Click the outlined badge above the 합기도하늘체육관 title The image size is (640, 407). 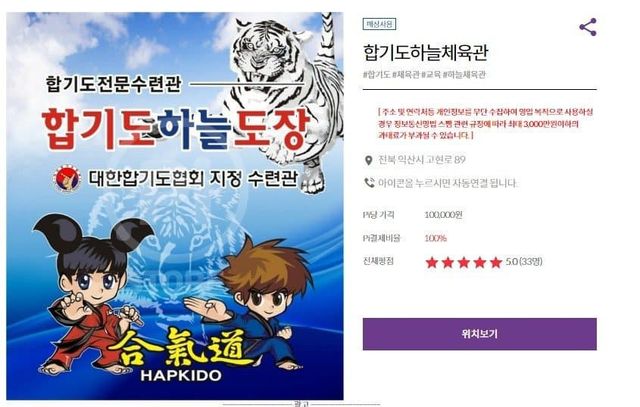(x=379, y=24)
